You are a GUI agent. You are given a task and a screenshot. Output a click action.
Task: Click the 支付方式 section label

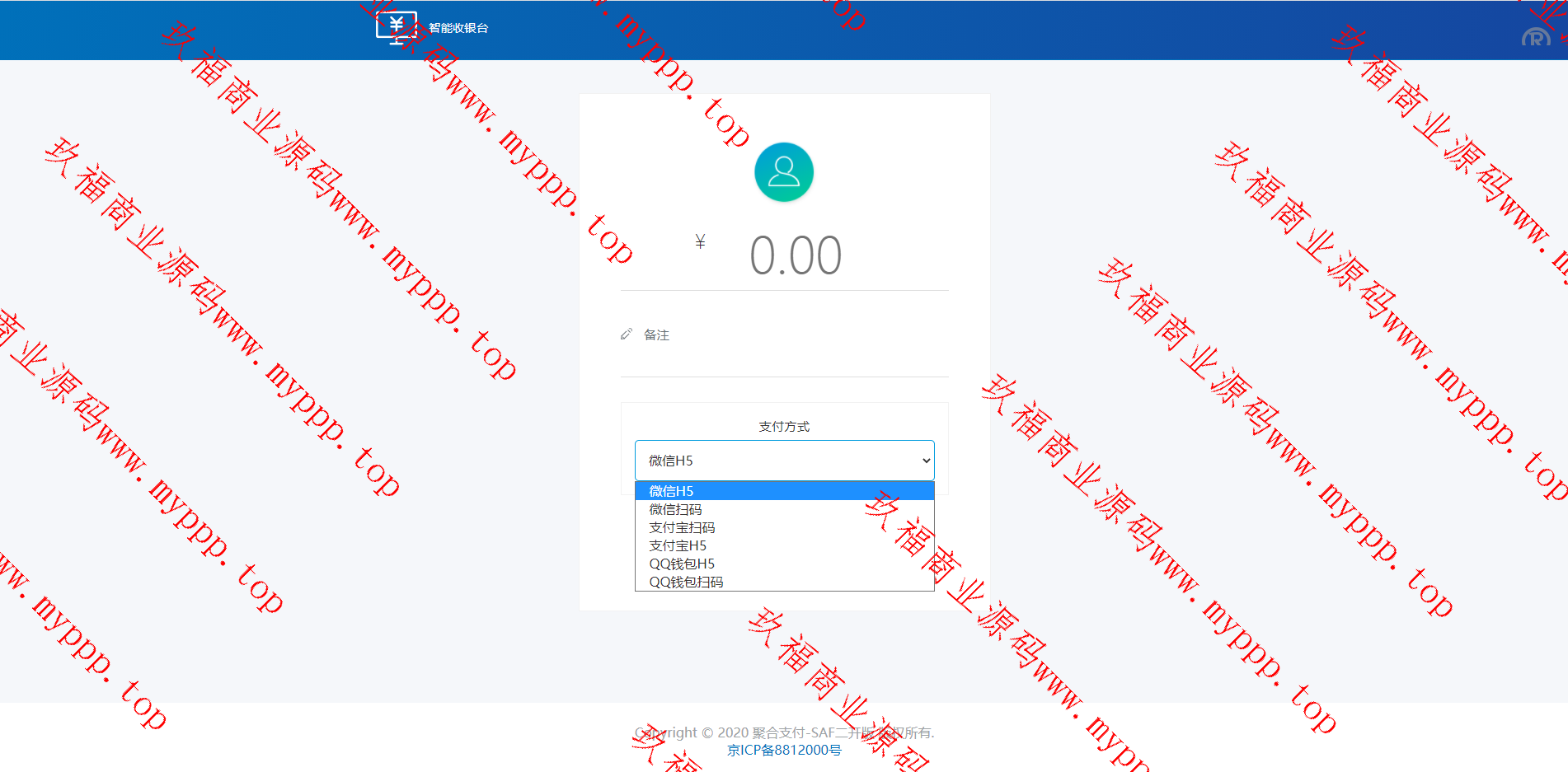click(x=784, y=427)
